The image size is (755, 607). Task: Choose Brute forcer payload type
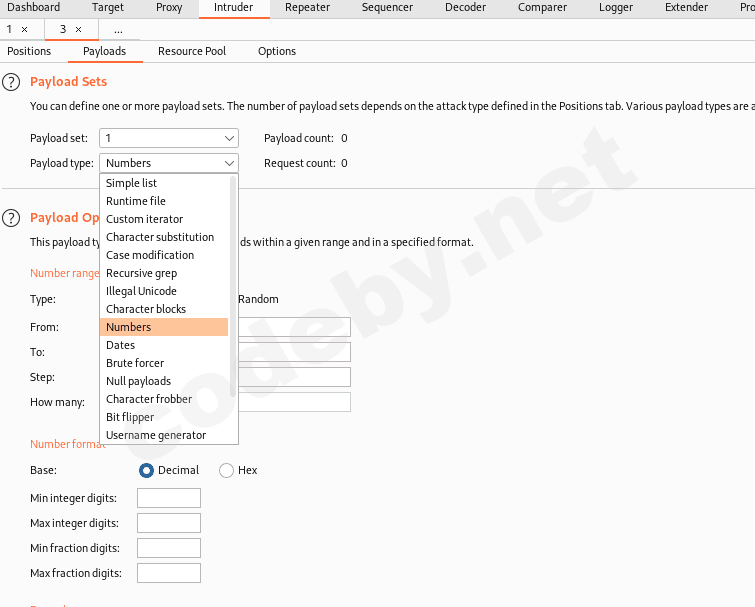[x=135, y=363]
